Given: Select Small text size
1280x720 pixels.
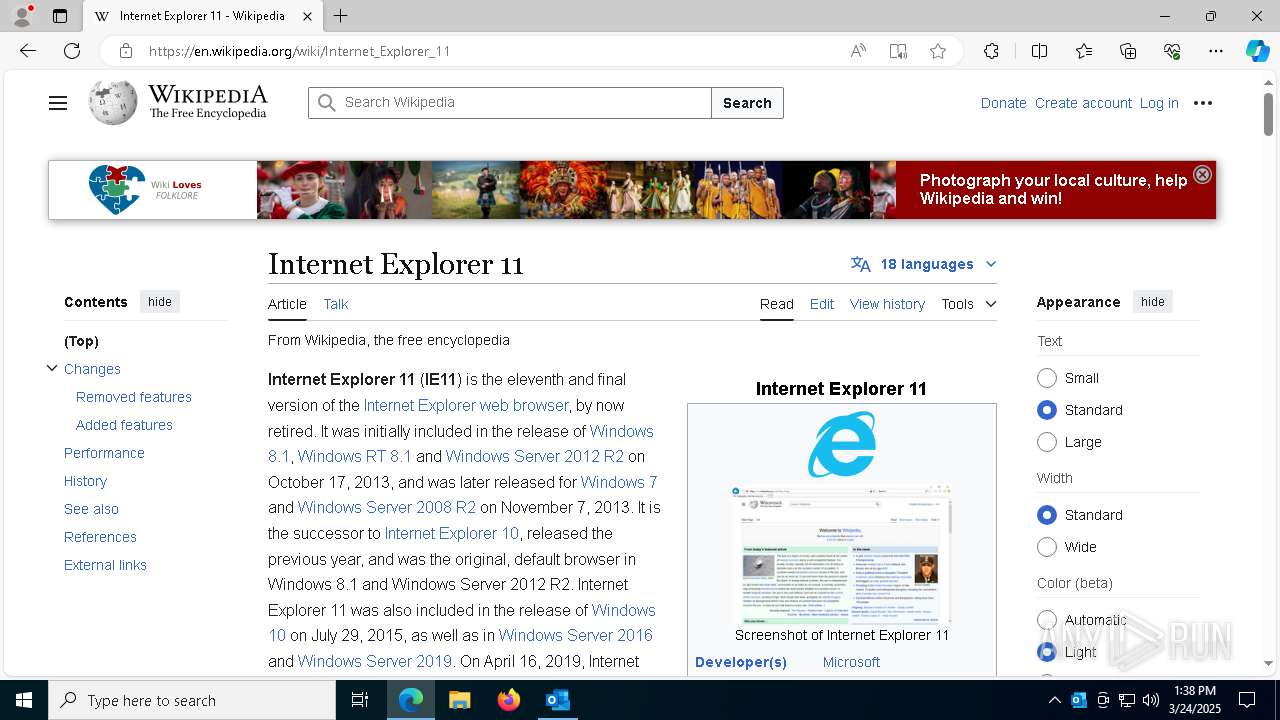Looking at the screenshot, I should [x=1047, y=378].
